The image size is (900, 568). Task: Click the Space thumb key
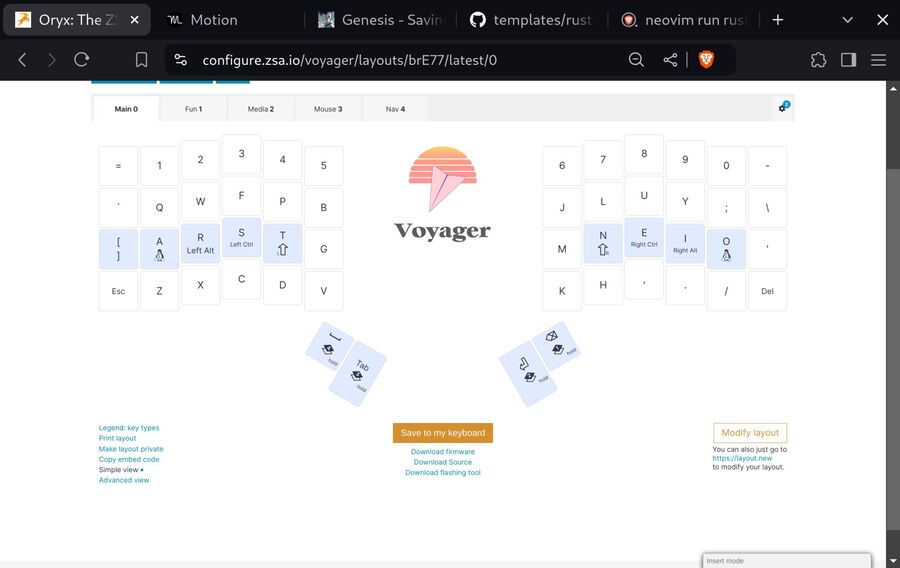[328, 345]
